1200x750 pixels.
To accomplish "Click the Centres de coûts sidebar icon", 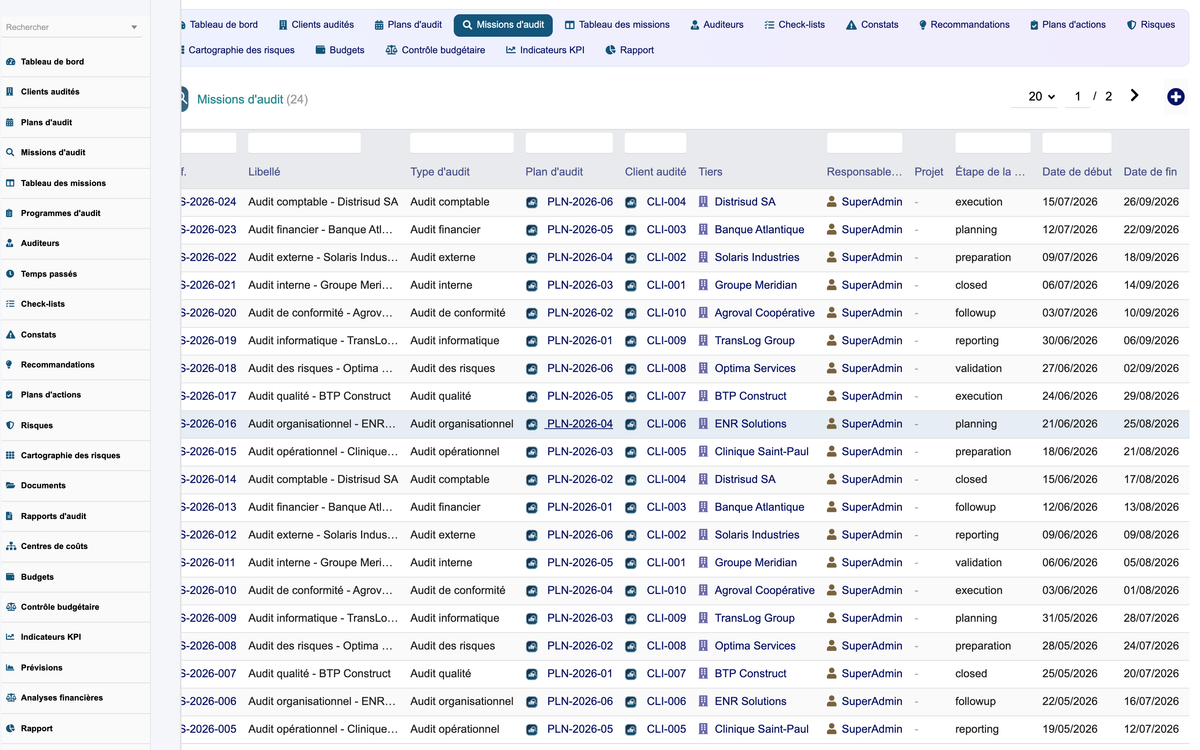I will pos(10,546).
